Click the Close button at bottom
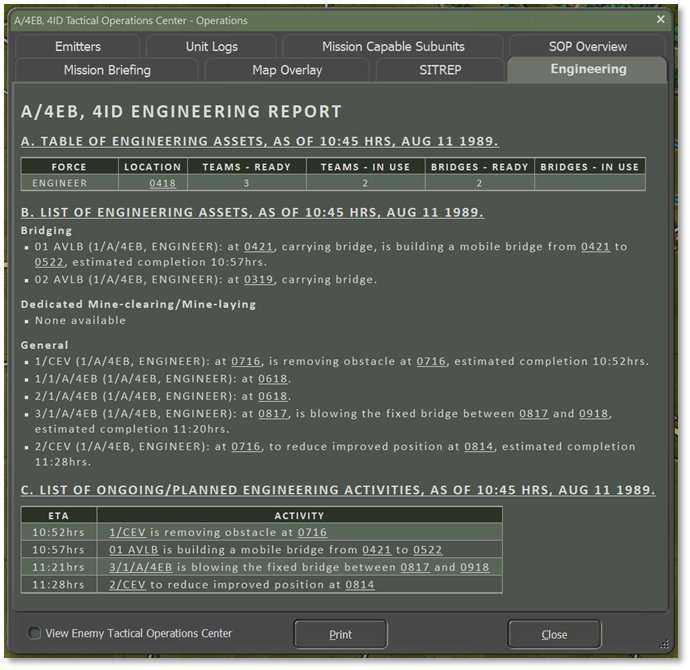 554,634
